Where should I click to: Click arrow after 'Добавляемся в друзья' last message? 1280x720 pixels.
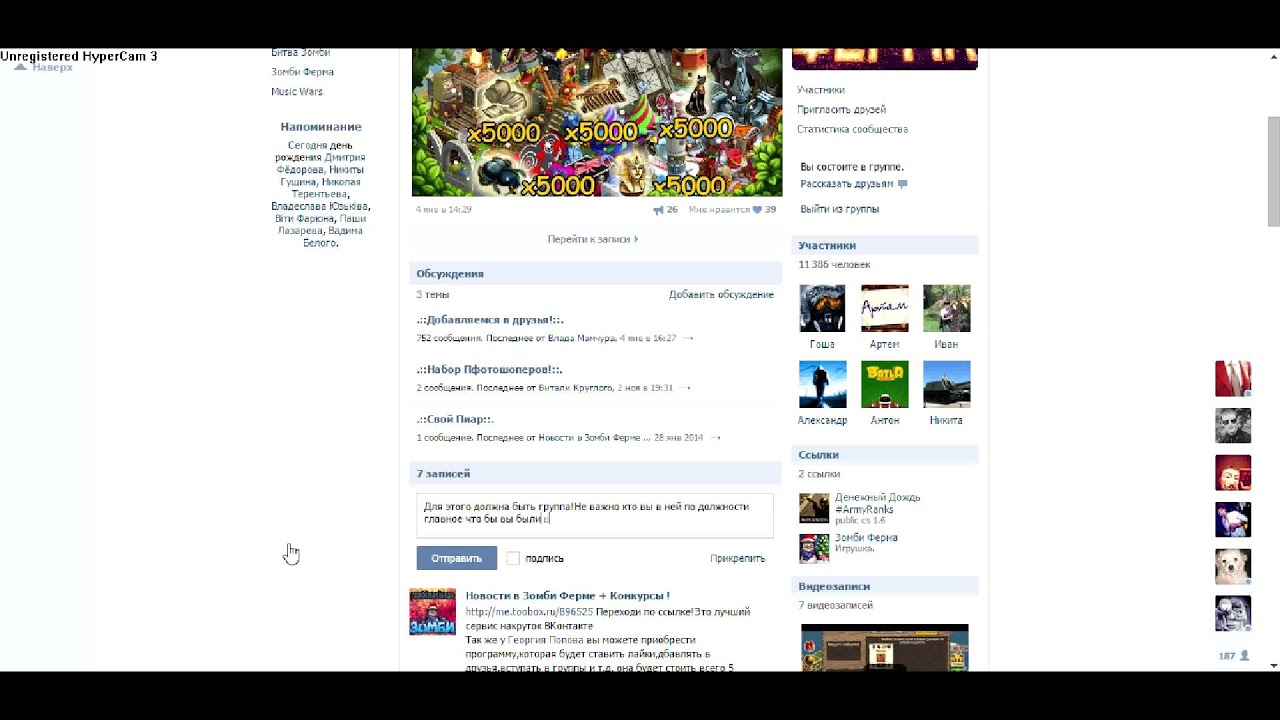point(687,338)
